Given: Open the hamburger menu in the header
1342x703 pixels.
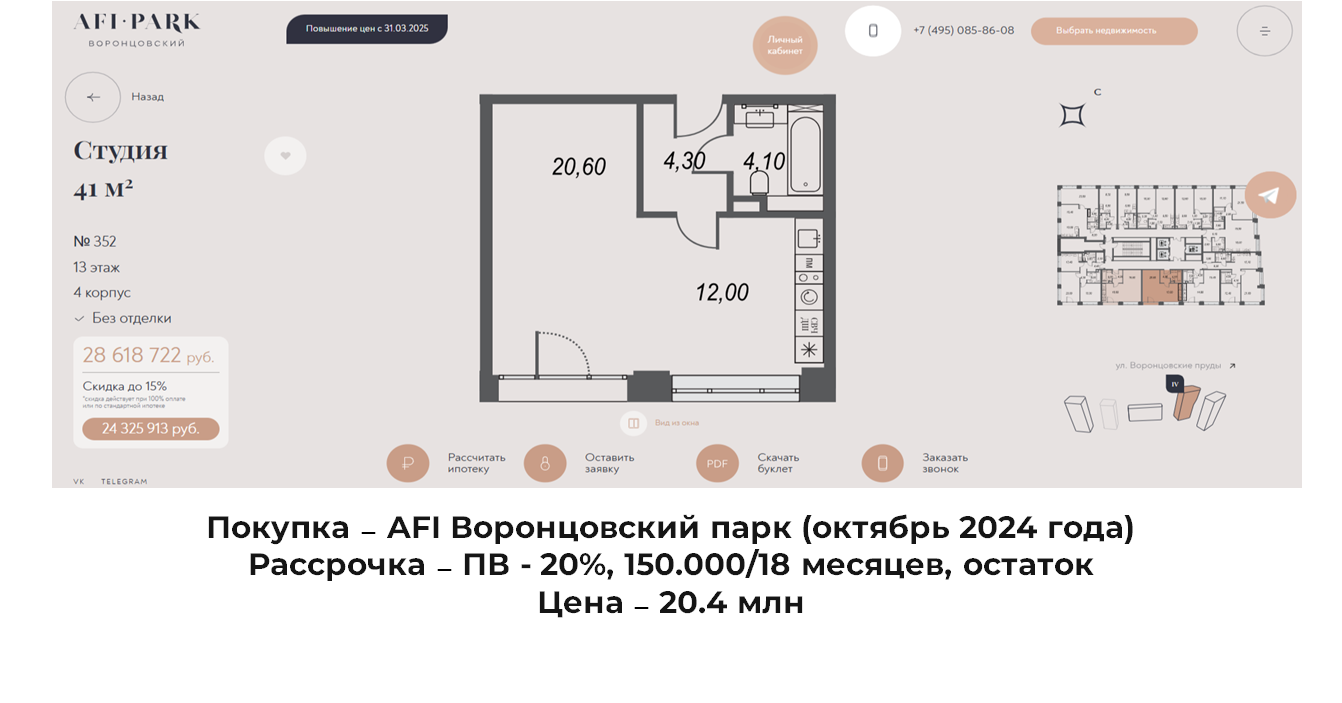Looking at the screenshot, I should tap(1265, 31).
